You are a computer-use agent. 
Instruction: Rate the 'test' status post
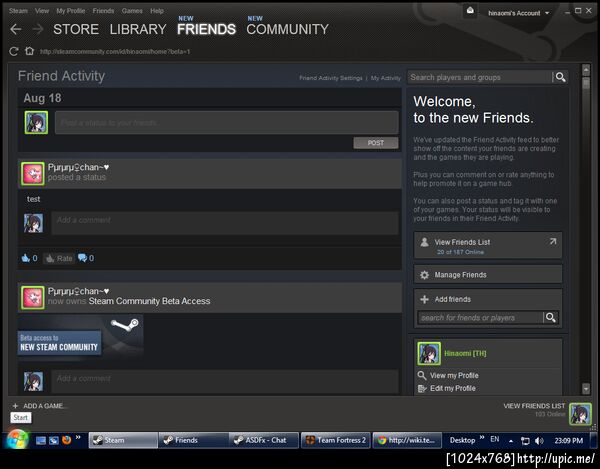[x=59, y=258]
